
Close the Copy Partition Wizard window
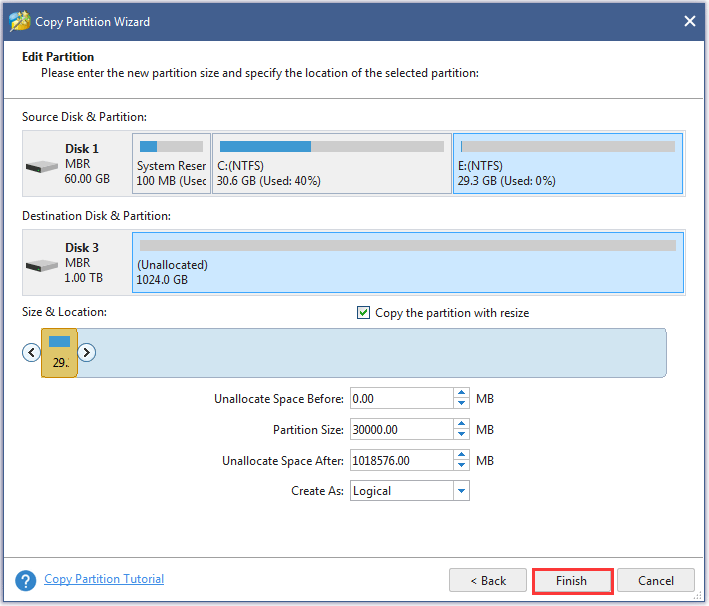pos(690,21)
